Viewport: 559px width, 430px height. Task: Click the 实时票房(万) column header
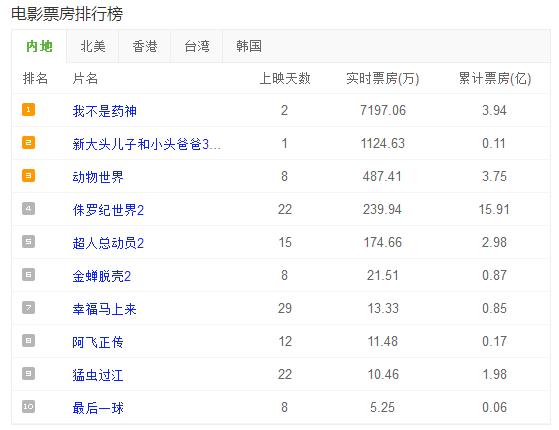[383, 78]
